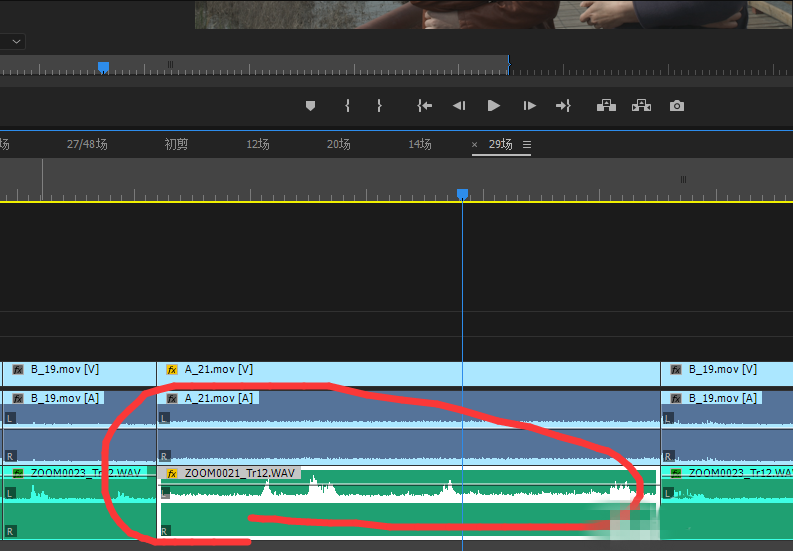Viewport: 793px width, 551px height.
Task: Close the 29场 sequence tab
Action: pos(474,145)
